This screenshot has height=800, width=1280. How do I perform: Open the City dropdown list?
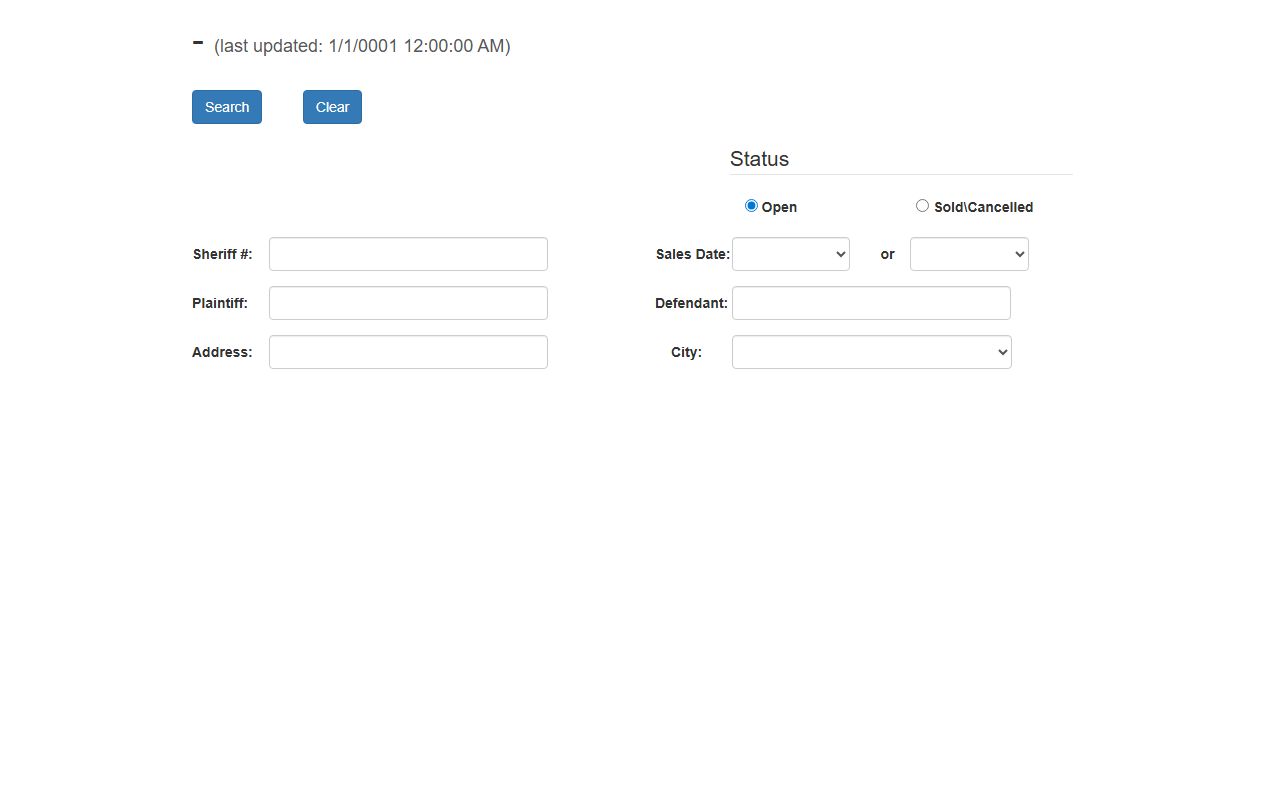pyautogui.click(x=871, y=352)
